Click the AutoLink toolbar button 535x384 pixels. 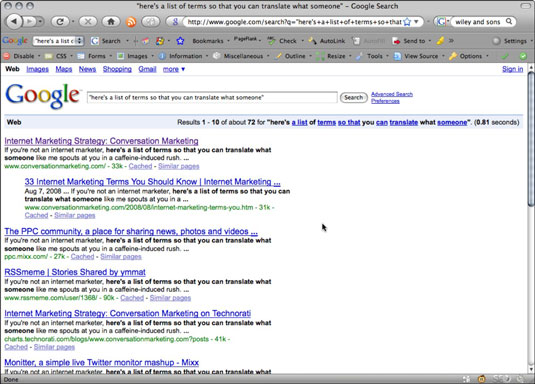pos(327,41)
